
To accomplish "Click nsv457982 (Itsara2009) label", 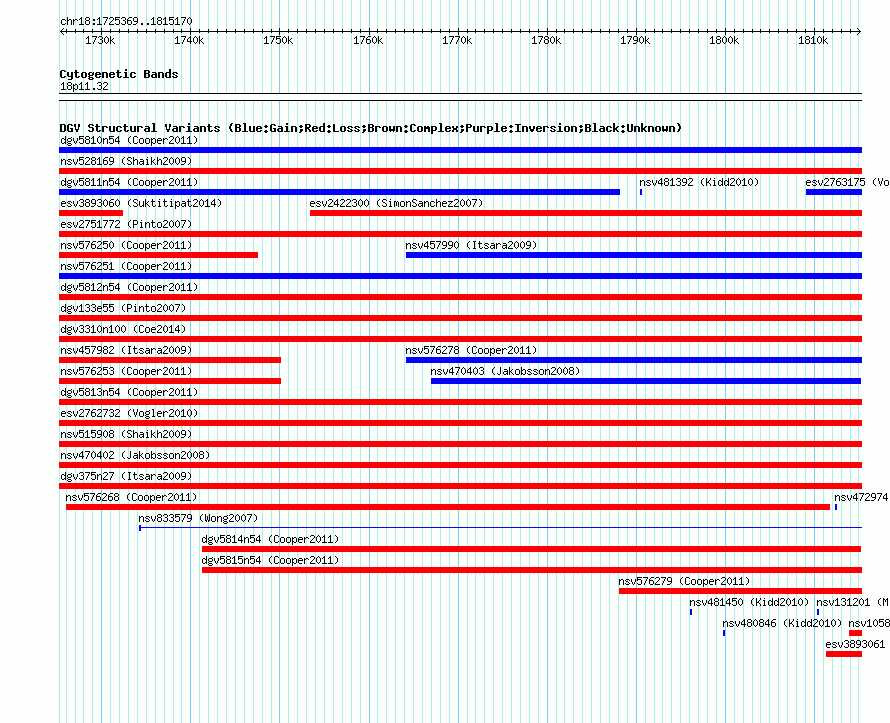I will click(x=126, y=350).
